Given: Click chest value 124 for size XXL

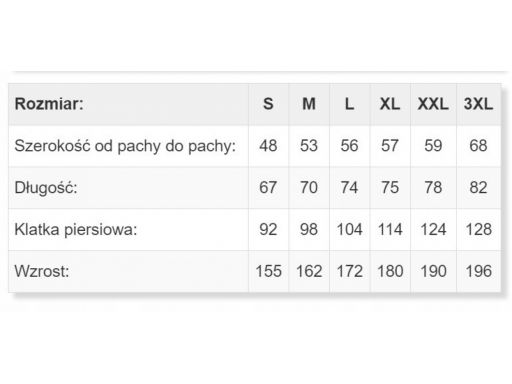Looking at the screenshot, I should point(433,229).
